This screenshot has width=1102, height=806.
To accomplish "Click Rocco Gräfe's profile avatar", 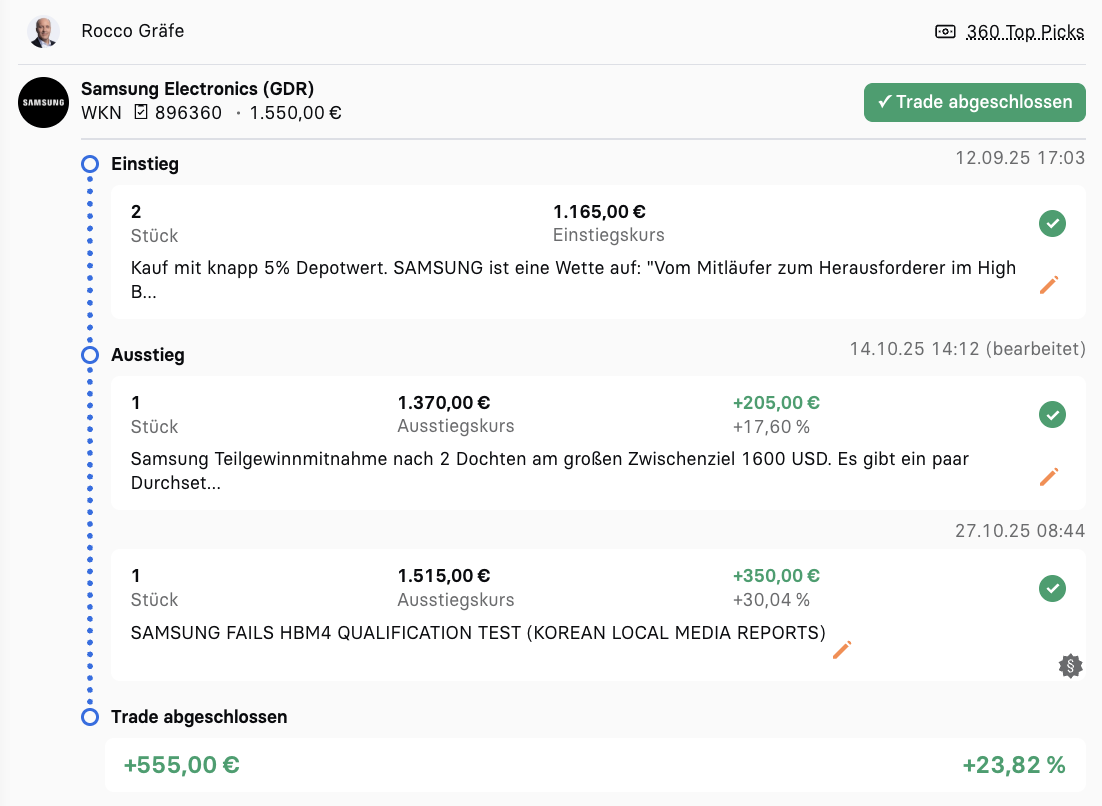I will coord(43,31).
